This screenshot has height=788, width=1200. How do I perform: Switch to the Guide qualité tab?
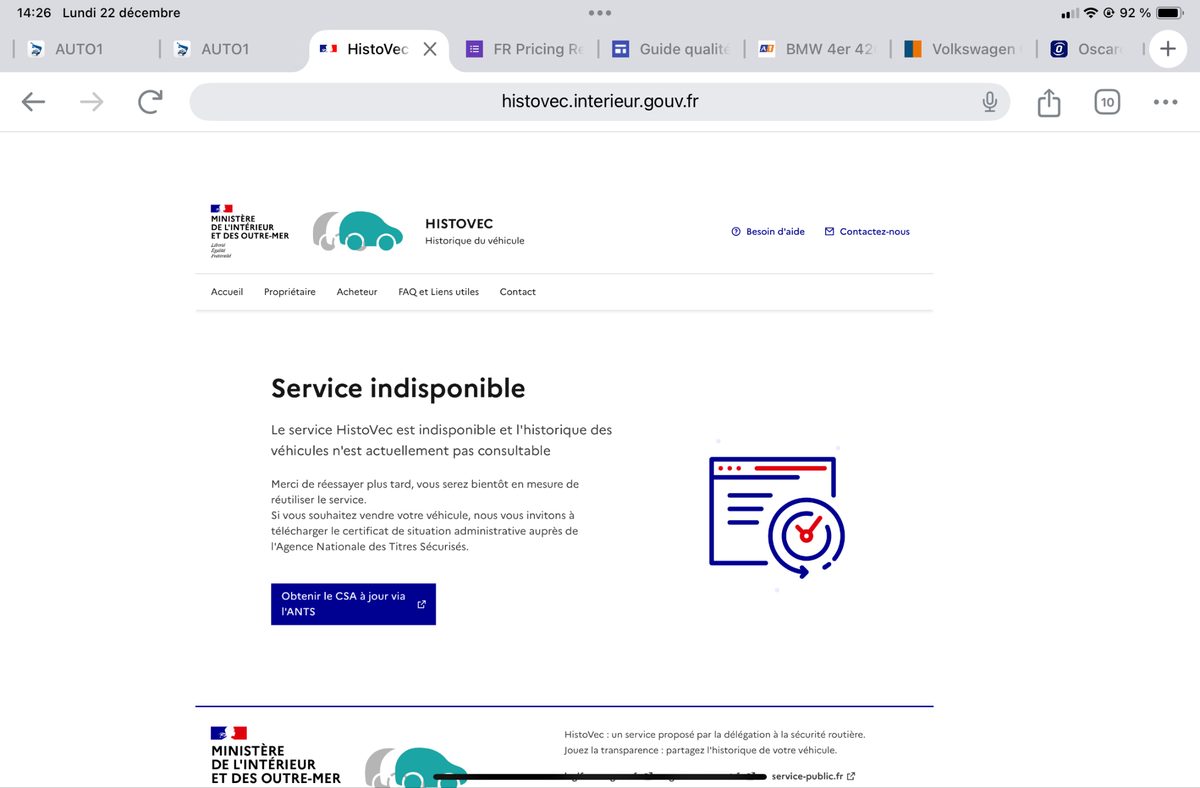672,49
